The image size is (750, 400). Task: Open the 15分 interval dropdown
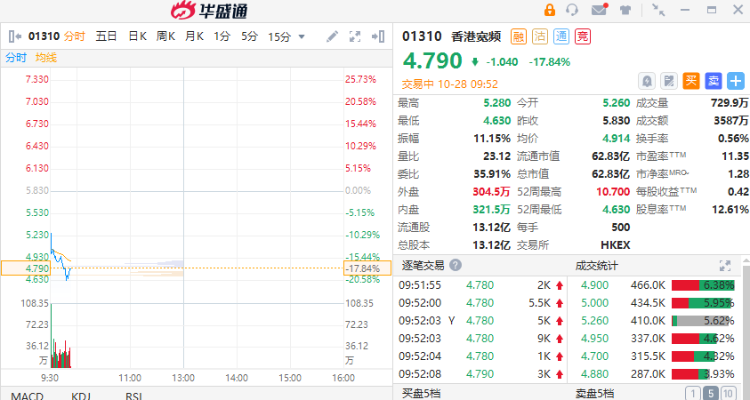[285, 37]
